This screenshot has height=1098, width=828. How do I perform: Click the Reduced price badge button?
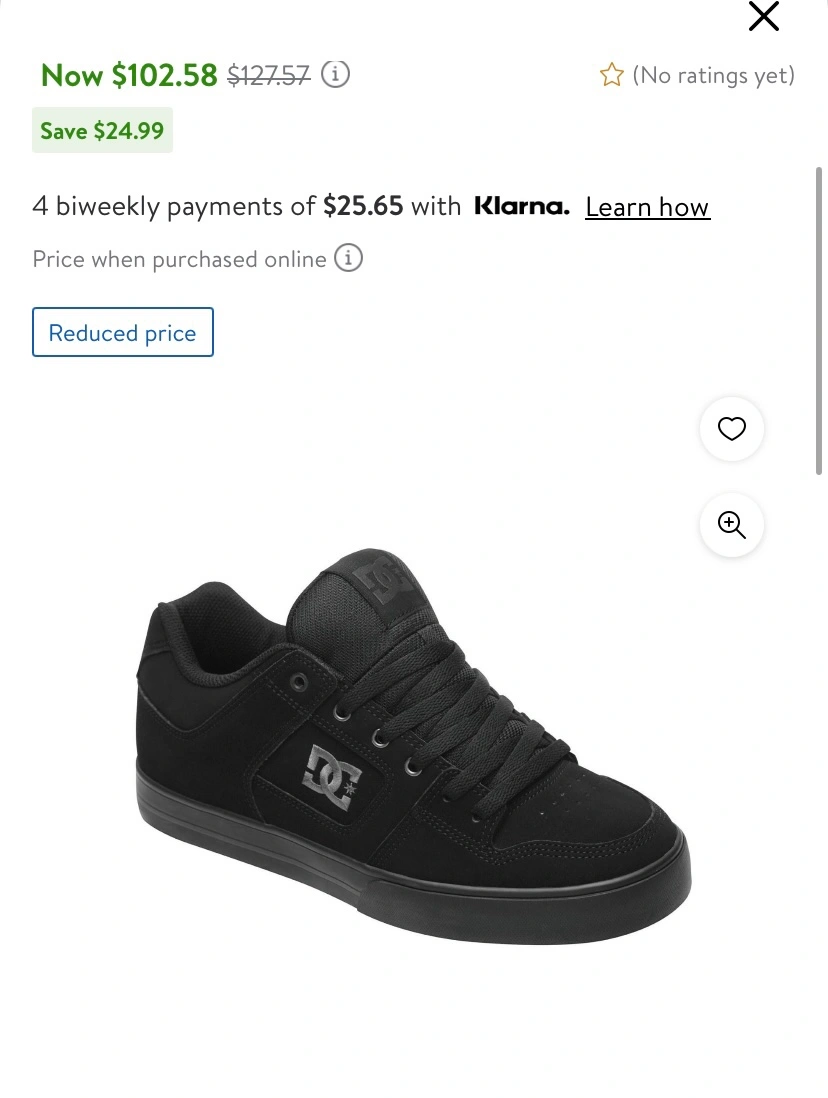coord(122,332)
